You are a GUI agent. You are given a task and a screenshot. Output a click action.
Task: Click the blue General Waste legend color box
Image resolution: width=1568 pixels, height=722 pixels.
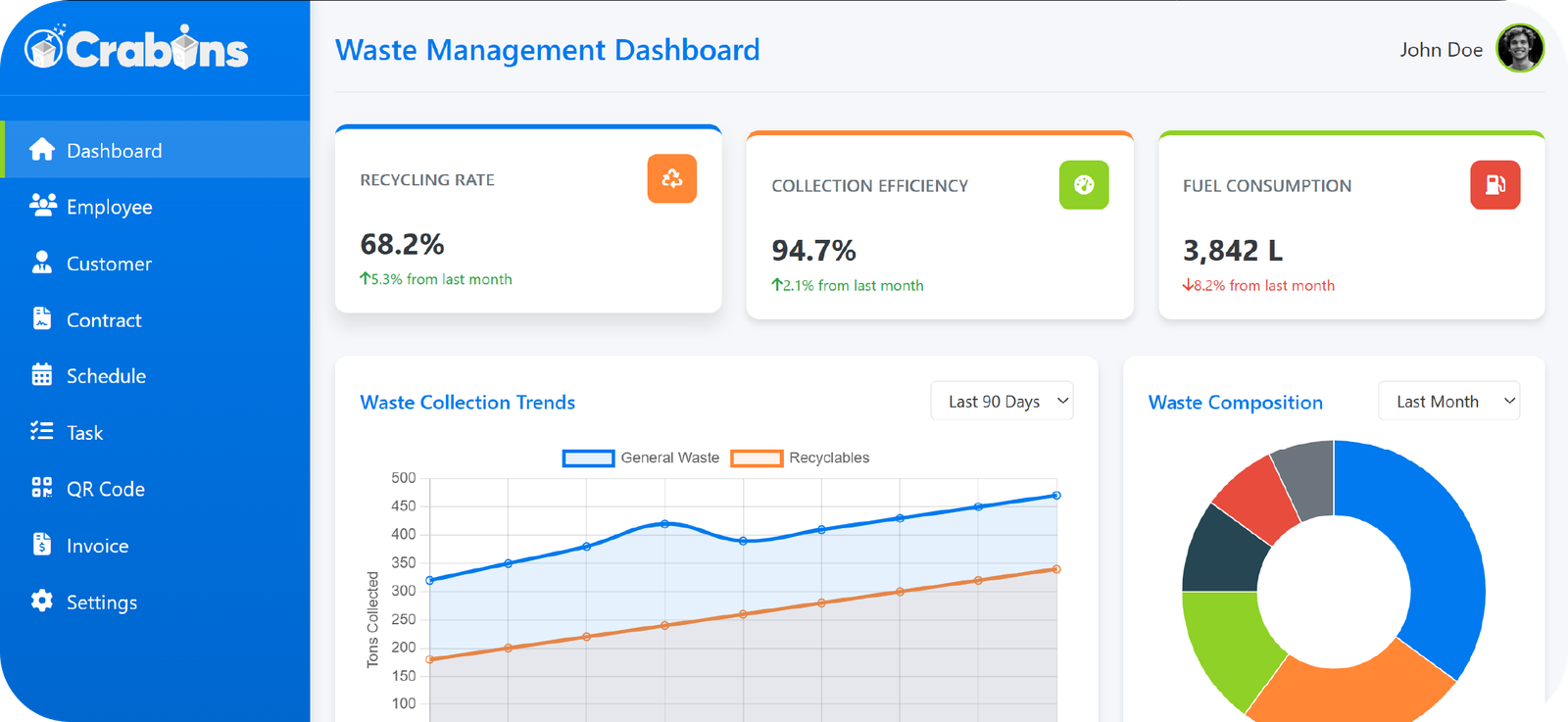pyautogui.click(x=588, y=457)
